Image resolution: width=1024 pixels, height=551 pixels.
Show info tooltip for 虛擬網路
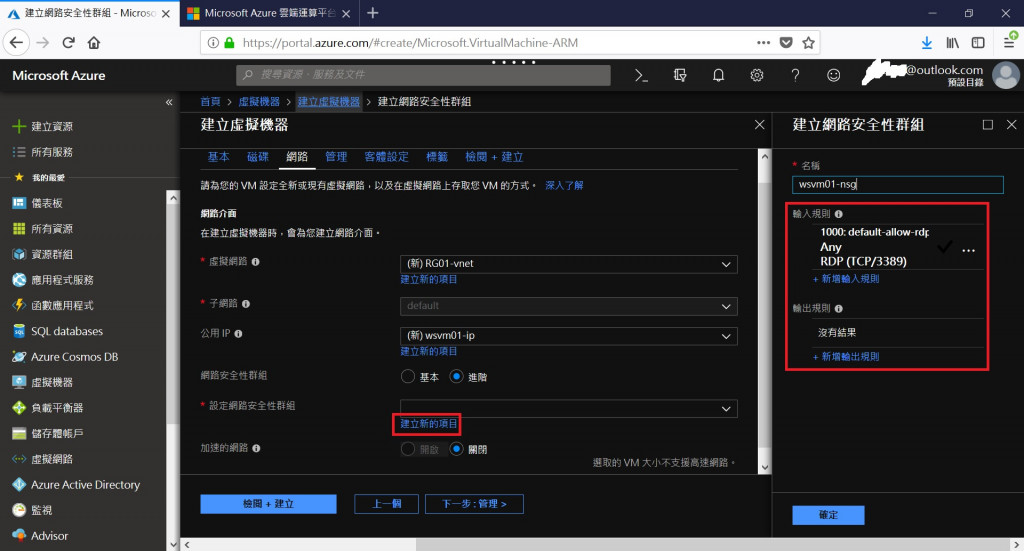pos(255,261)
